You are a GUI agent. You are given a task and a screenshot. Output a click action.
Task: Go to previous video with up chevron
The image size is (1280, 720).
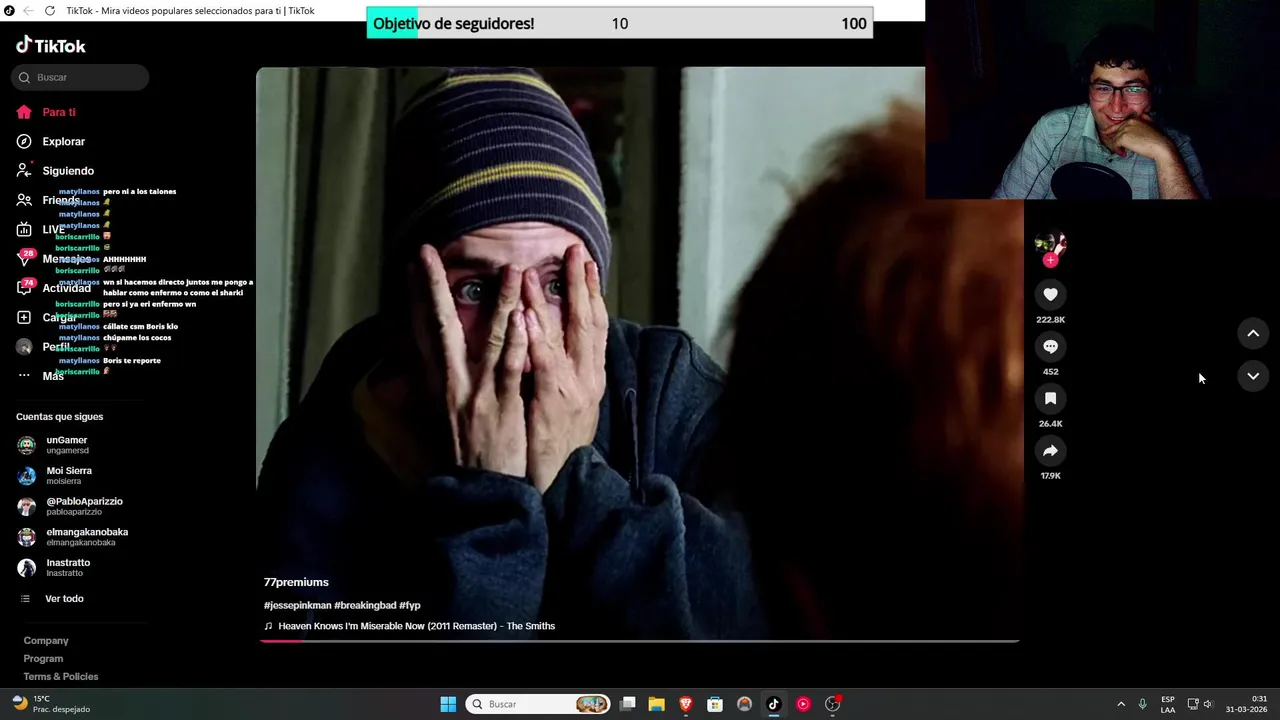[1253, 333]
